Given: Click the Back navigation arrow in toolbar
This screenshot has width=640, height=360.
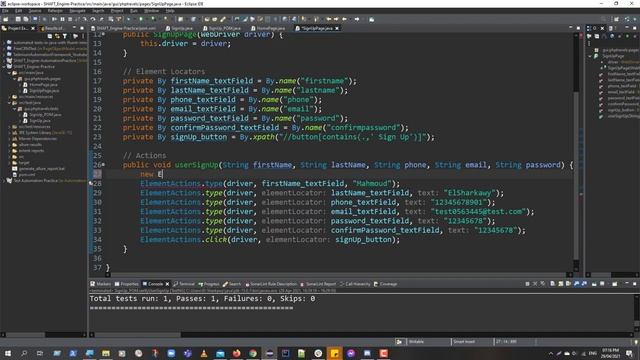Looking at the screenshot, I should [345, 19].
